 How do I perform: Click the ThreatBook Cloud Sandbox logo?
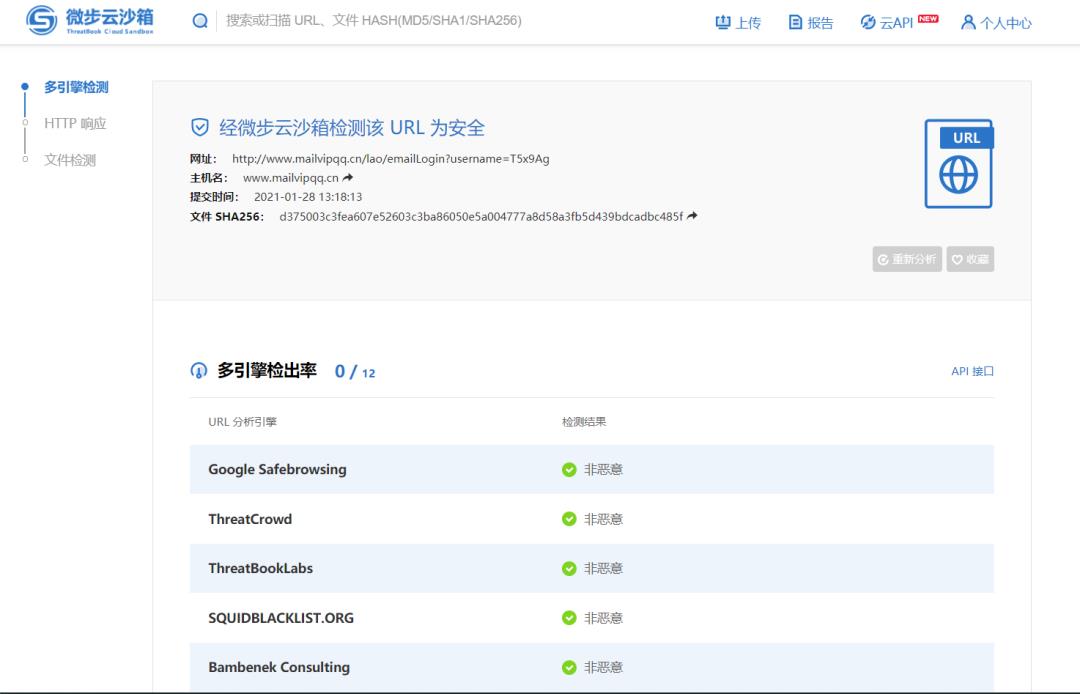tap(90, 20)
